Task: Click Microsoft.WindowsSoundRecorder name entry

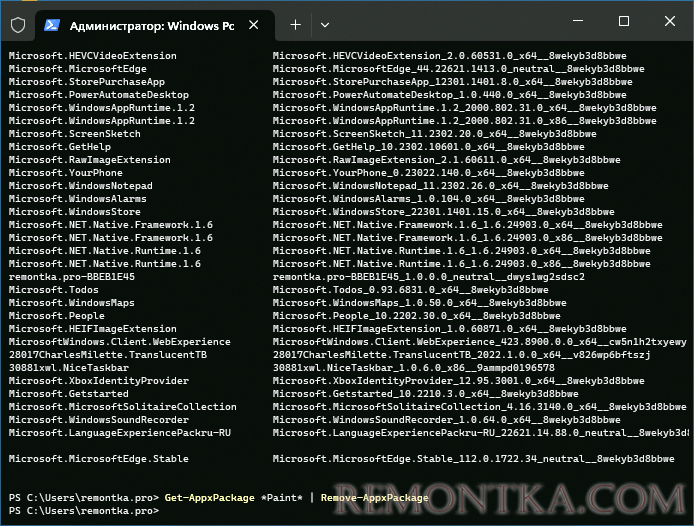Action: tap(99, 420)
